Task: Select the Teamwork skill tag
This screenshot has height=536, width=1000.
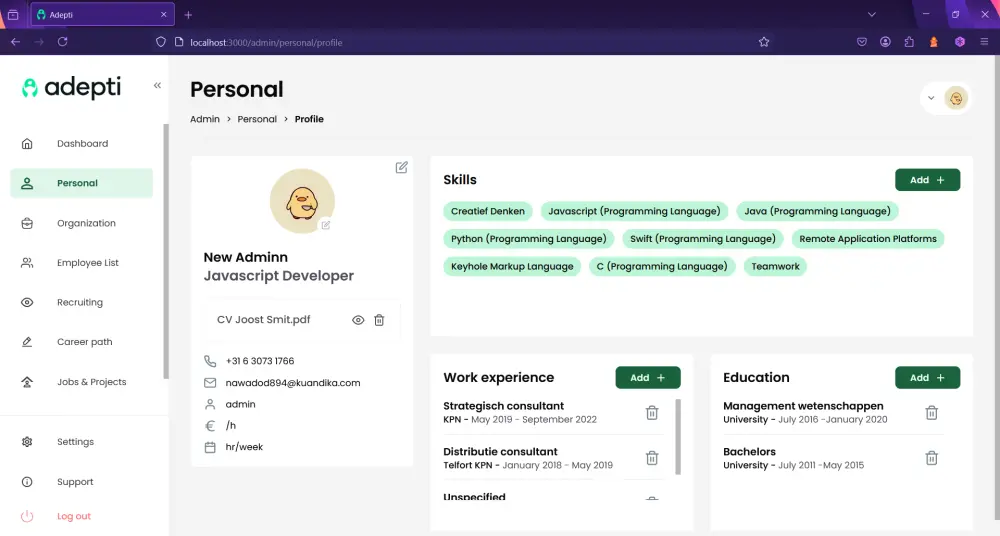Action: coord(775,267)
